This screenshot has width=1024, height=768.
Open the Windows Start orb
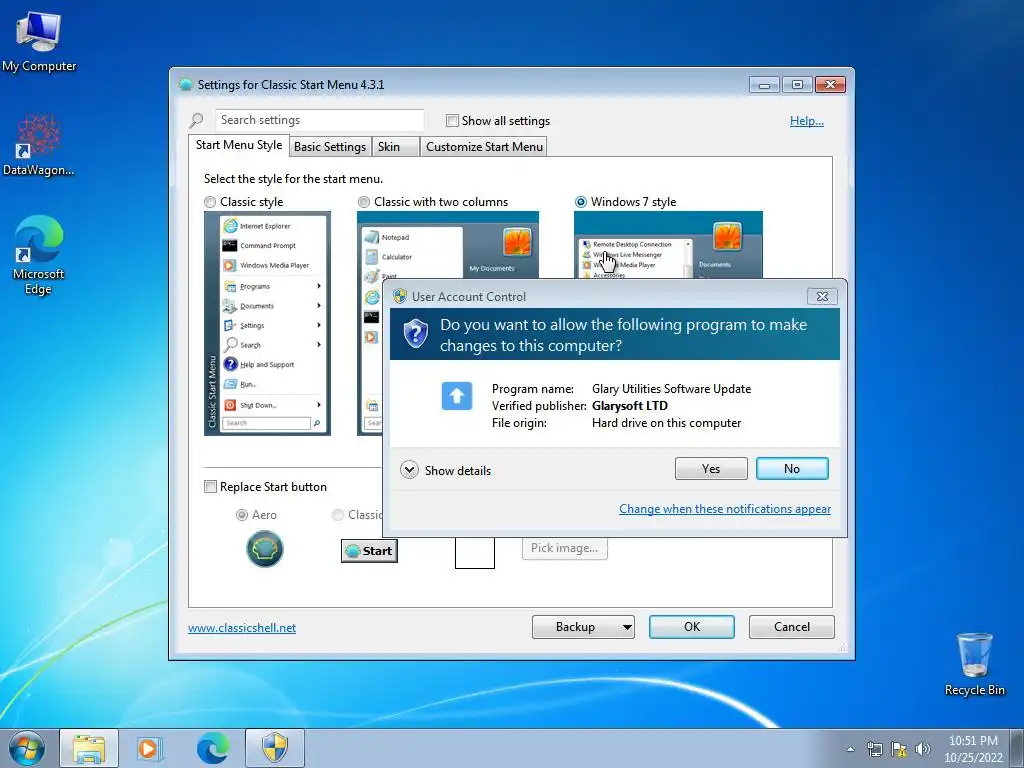[x=27, y=748]
